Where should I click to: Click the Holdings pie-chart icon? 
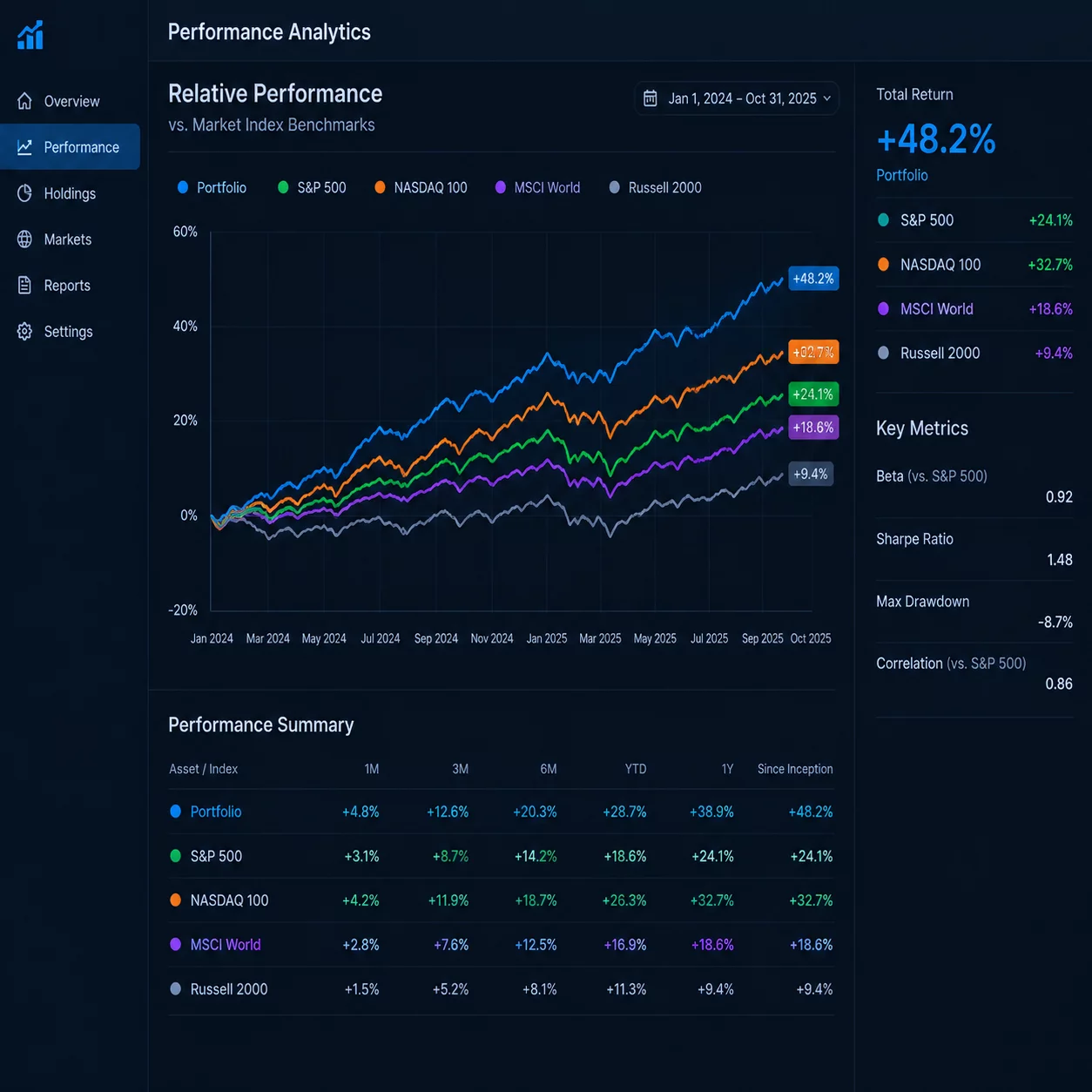point(25,193)
